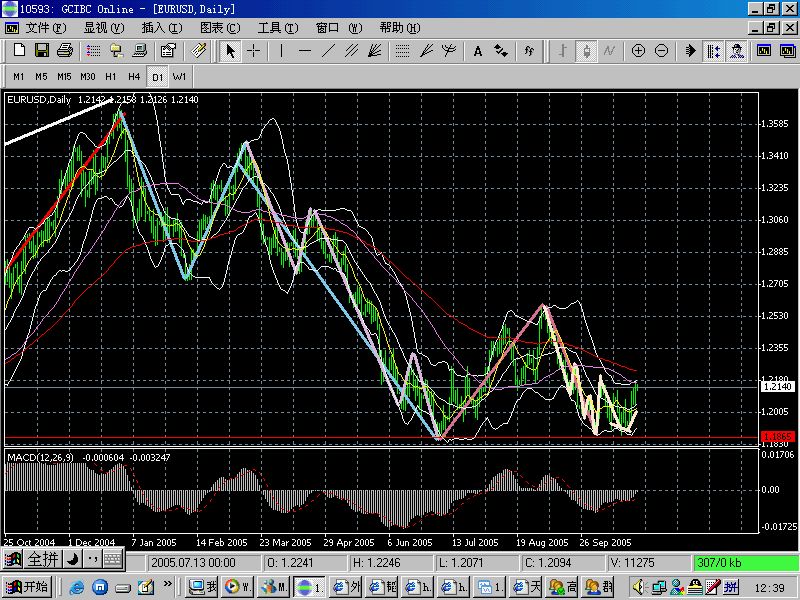Select the Crosshair cursor tool
This screenshot has height=600, width=800.
pos(254,51)
